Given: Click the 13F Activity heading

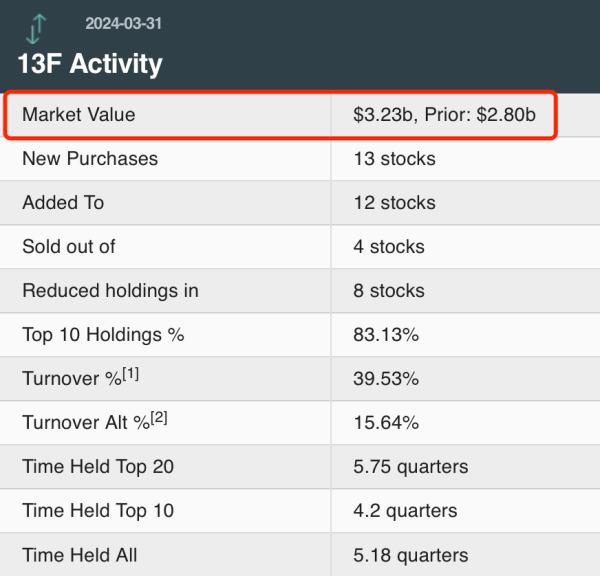Looking at the screenshot, I should tap(90, 64).
